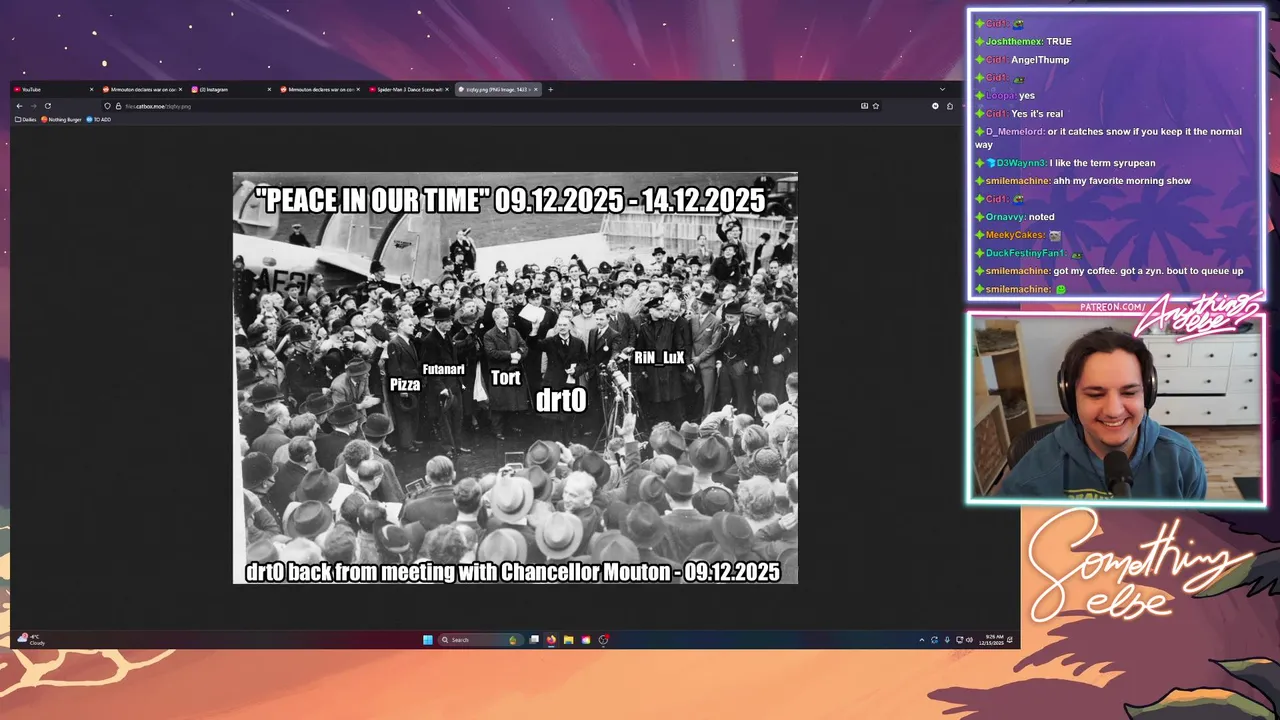Open the Windows Start menu

click(x=428, y=640)
